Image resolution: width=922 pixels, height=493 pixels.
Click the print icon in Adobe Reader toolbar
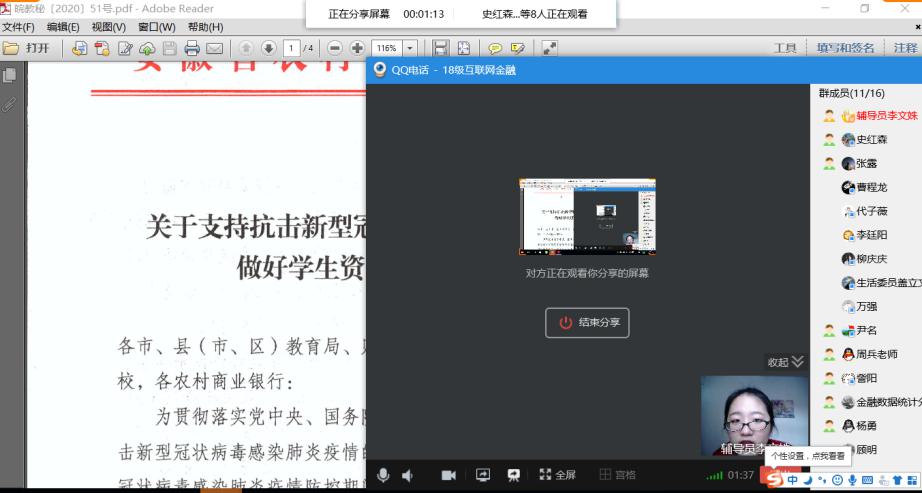191,48
